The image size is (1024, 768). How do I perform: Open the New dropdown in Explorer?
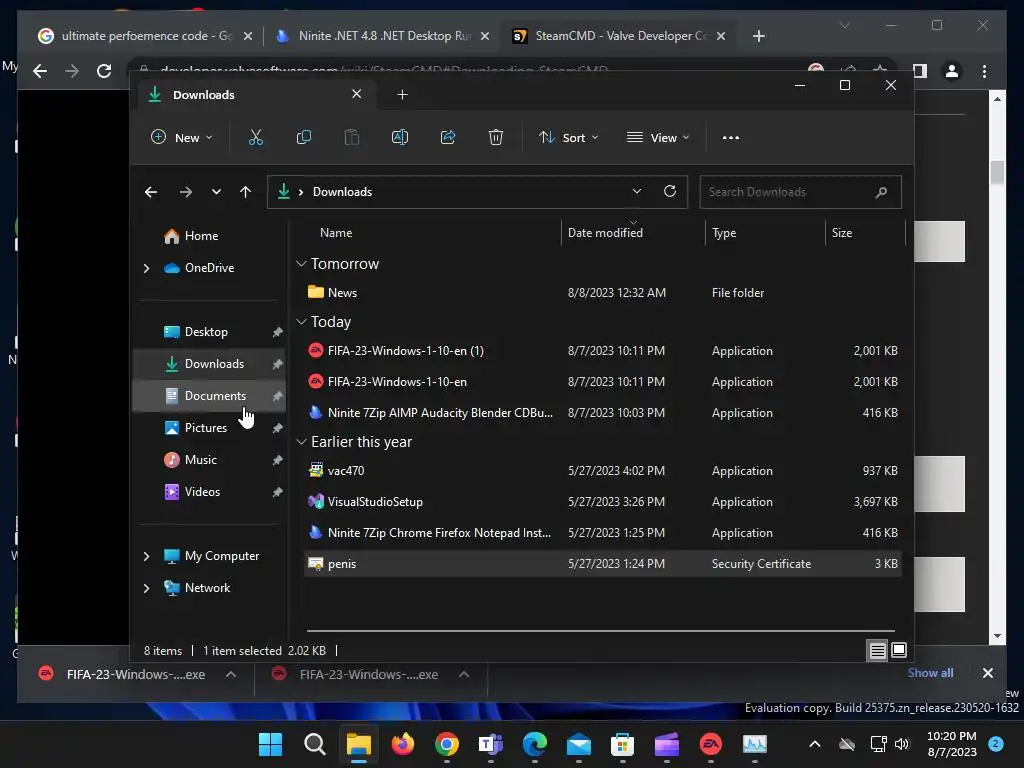coord(182,137)
